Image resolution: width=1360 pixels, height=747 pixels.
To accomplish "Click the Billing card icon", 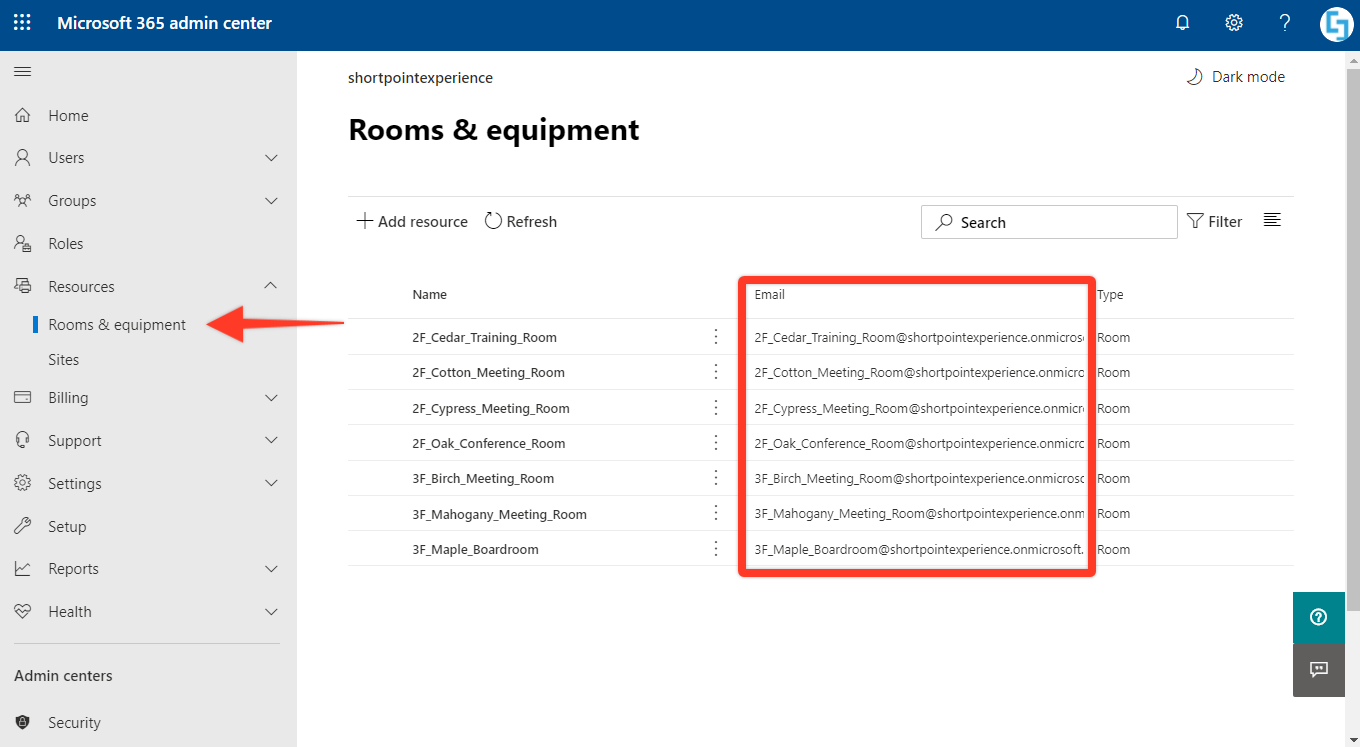I will click(x=23, y=397).
